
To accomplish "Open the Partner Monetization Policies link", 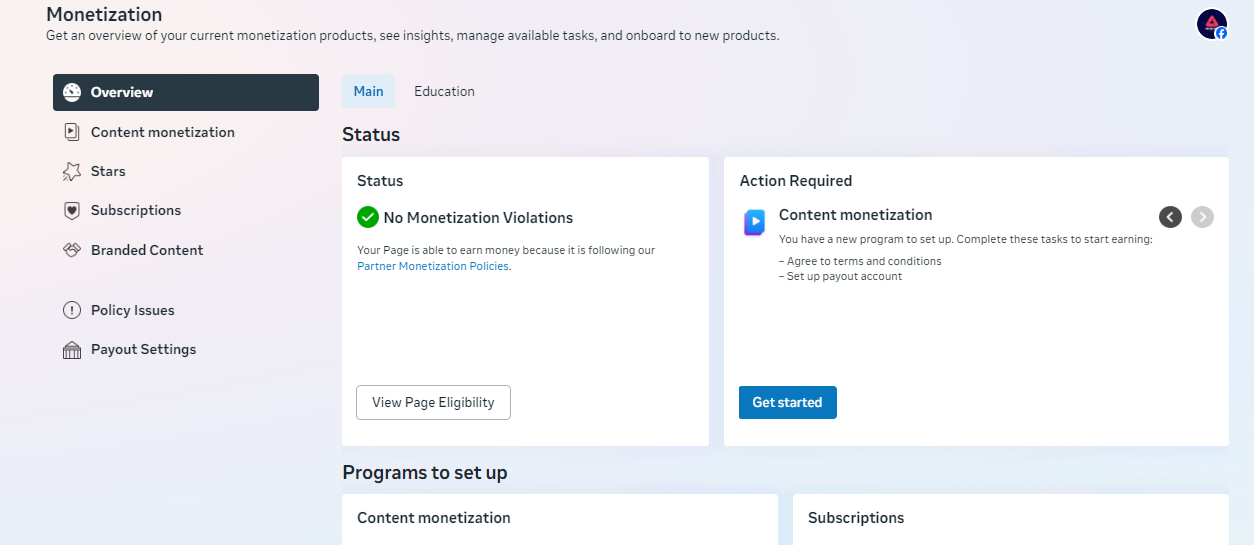I will pos(433,266).
